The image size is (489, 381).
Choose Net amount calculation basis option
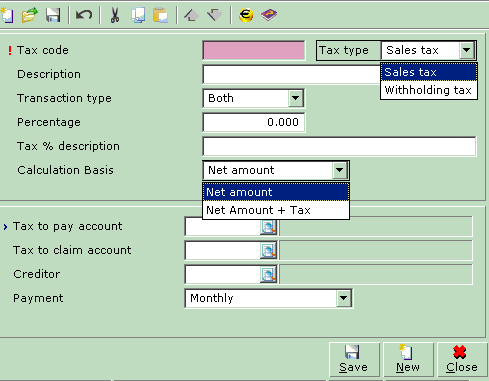276,192
